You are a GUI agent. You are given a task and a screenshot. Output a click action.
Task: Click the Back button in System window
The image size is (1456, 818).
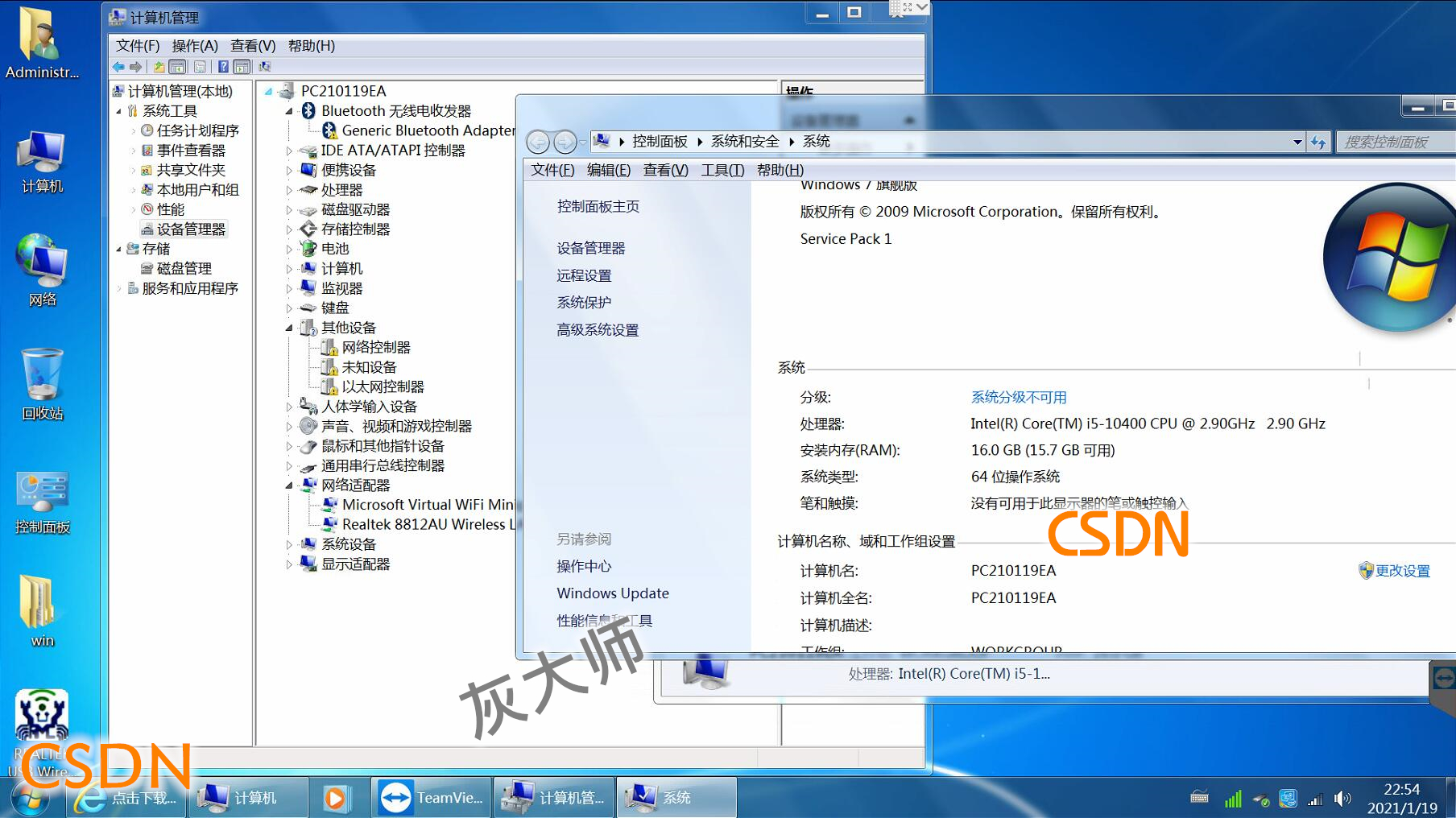(538, 143)
